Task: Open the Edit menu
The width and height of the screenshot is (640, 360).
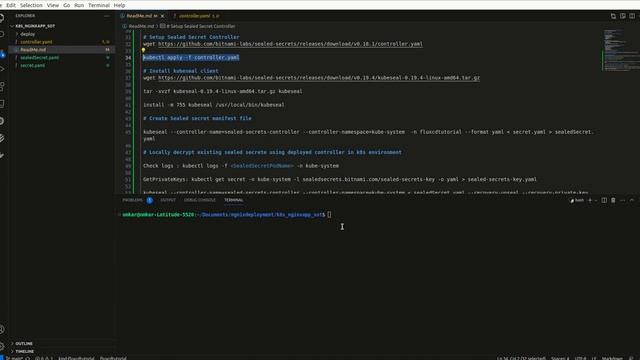Action: 11,5
